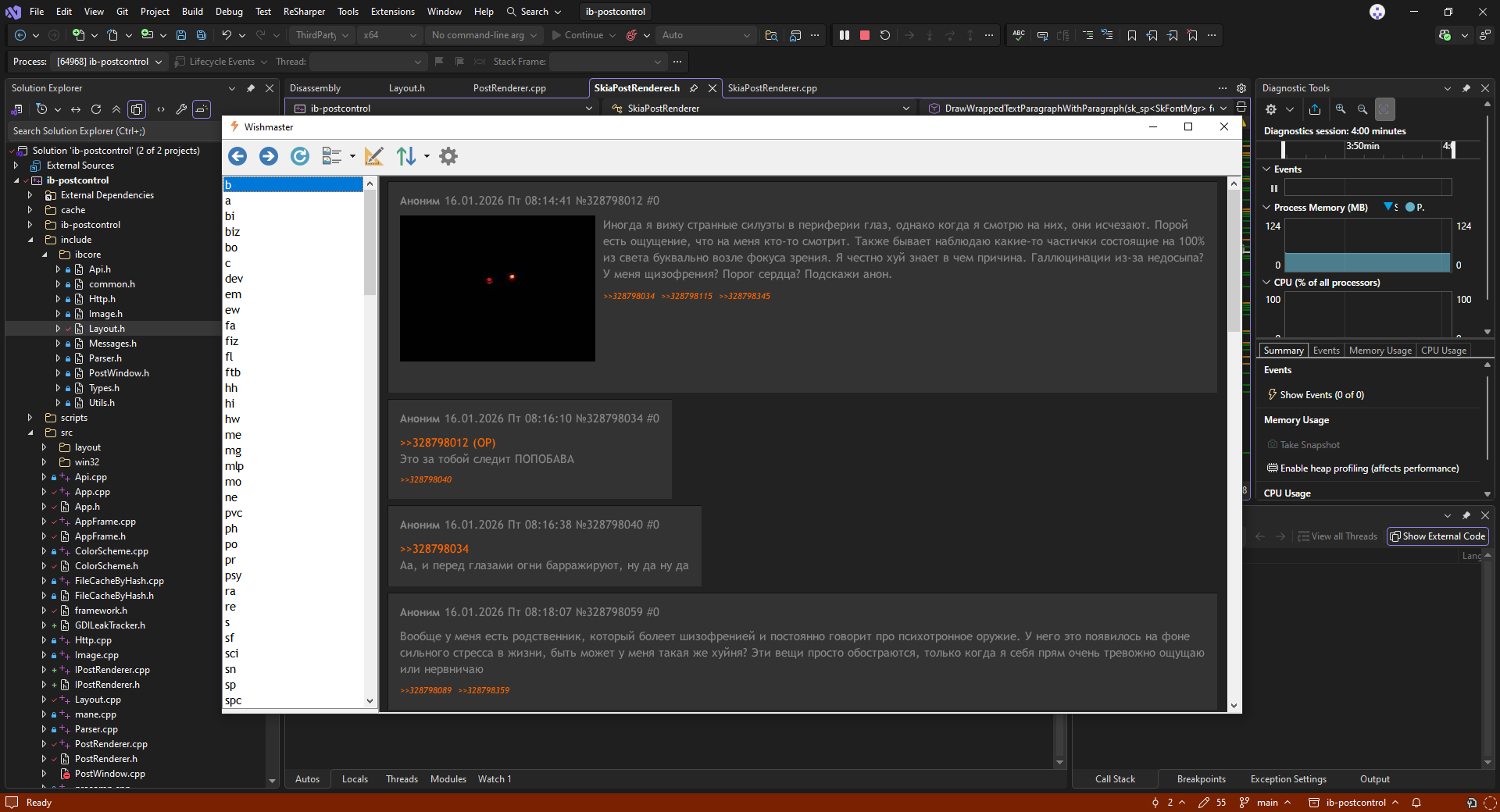Image resolution: width=1500 pixels, height=812 pixels.
Task: Toggle the split editor window button
Action: (1241, 107)
